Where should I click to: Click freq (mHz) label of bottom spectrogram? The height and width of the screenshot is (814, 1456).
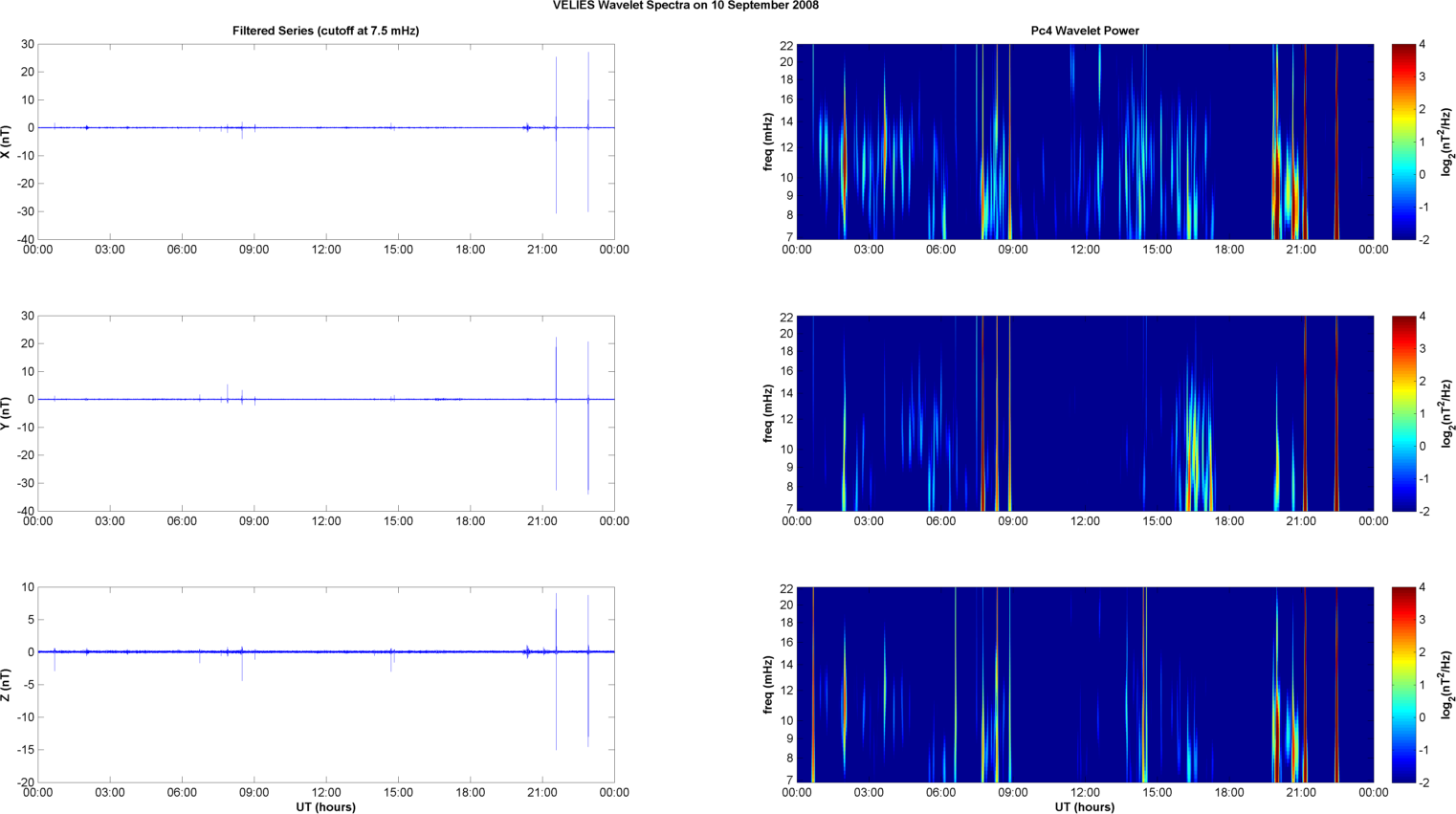coord(767,685)
